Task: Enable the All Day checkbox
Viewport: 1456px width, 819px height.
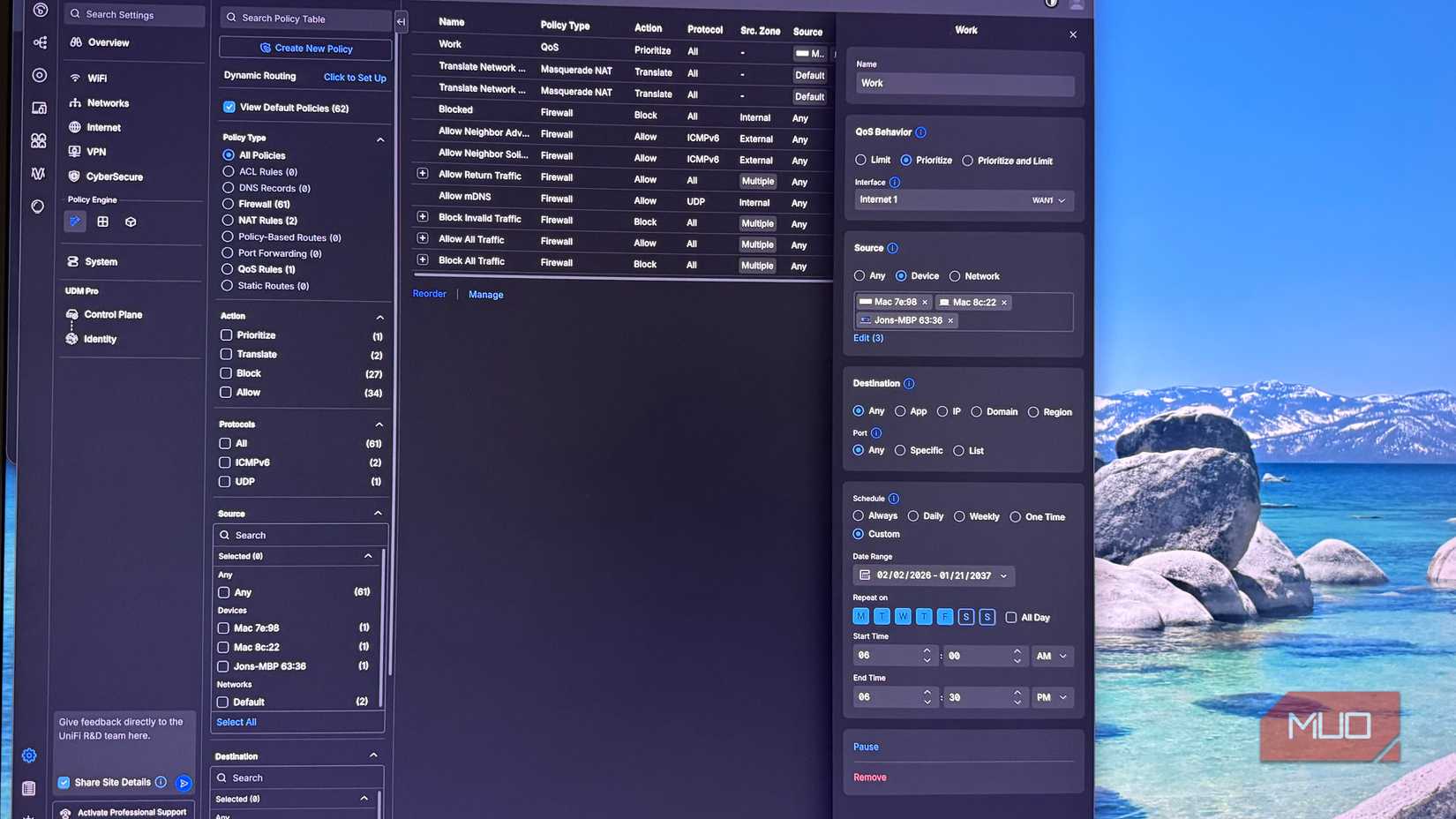Action: tap(1011, 617)
